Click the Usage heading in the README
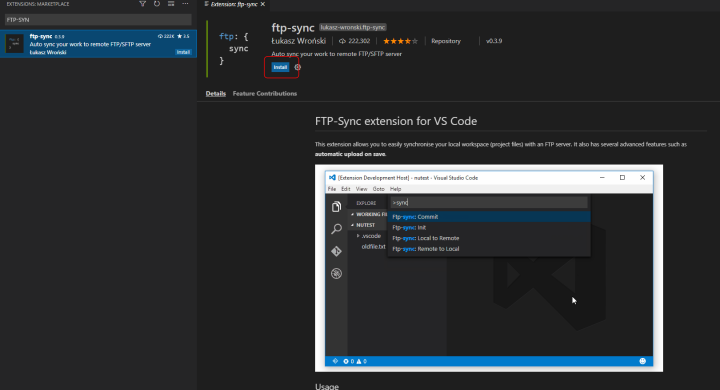 point(327,386)
